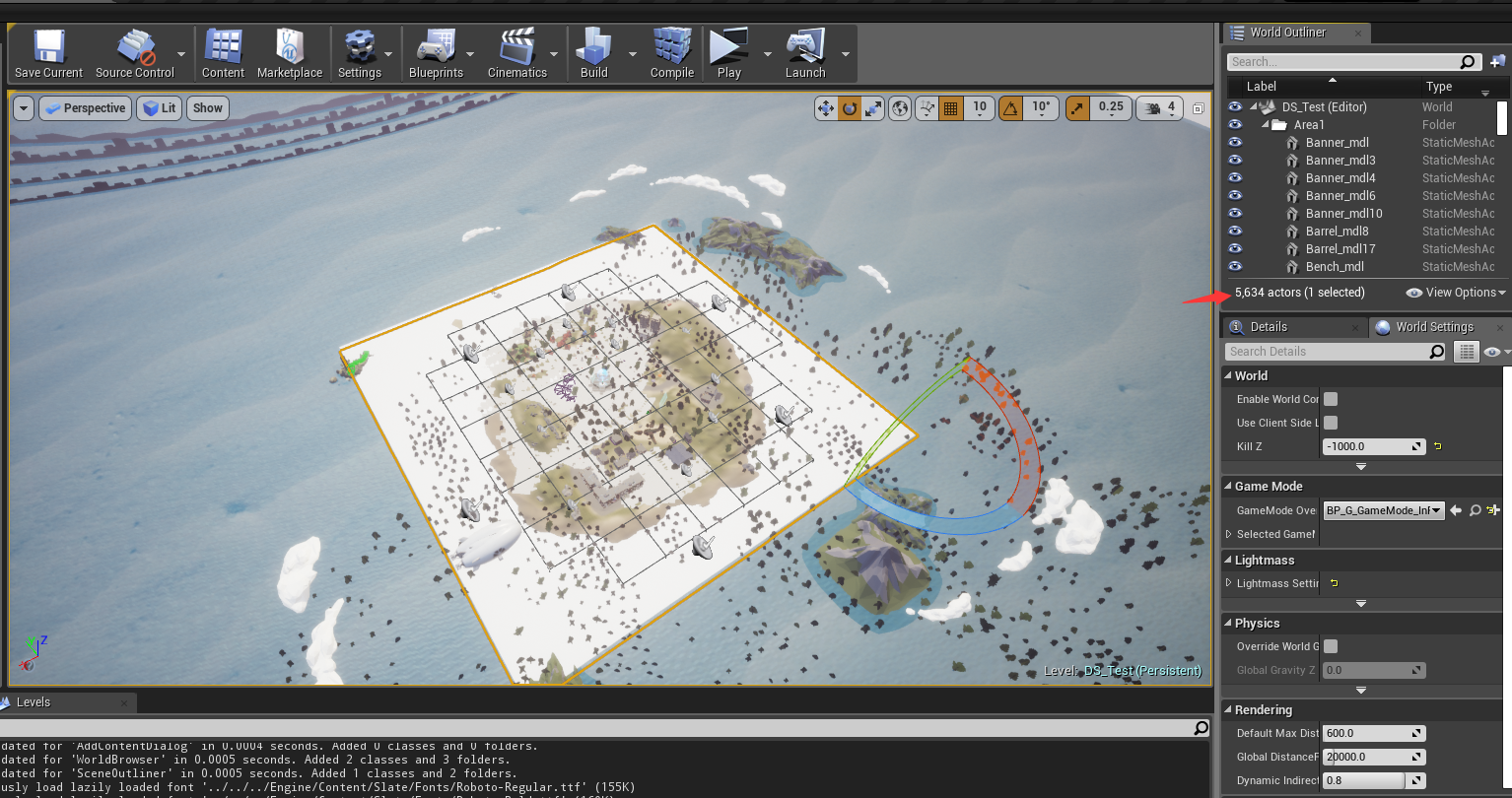1512x798 pixels.
Task: Click the outliner search magnifier icon
Action: coord(1469,62)
